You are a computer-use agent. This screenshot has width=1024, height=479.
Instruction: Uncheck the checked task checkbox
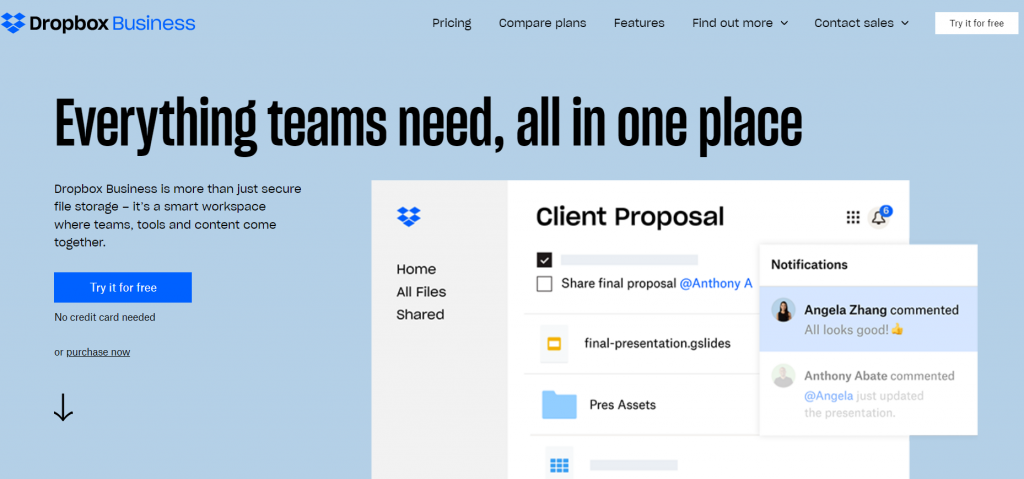544,260
